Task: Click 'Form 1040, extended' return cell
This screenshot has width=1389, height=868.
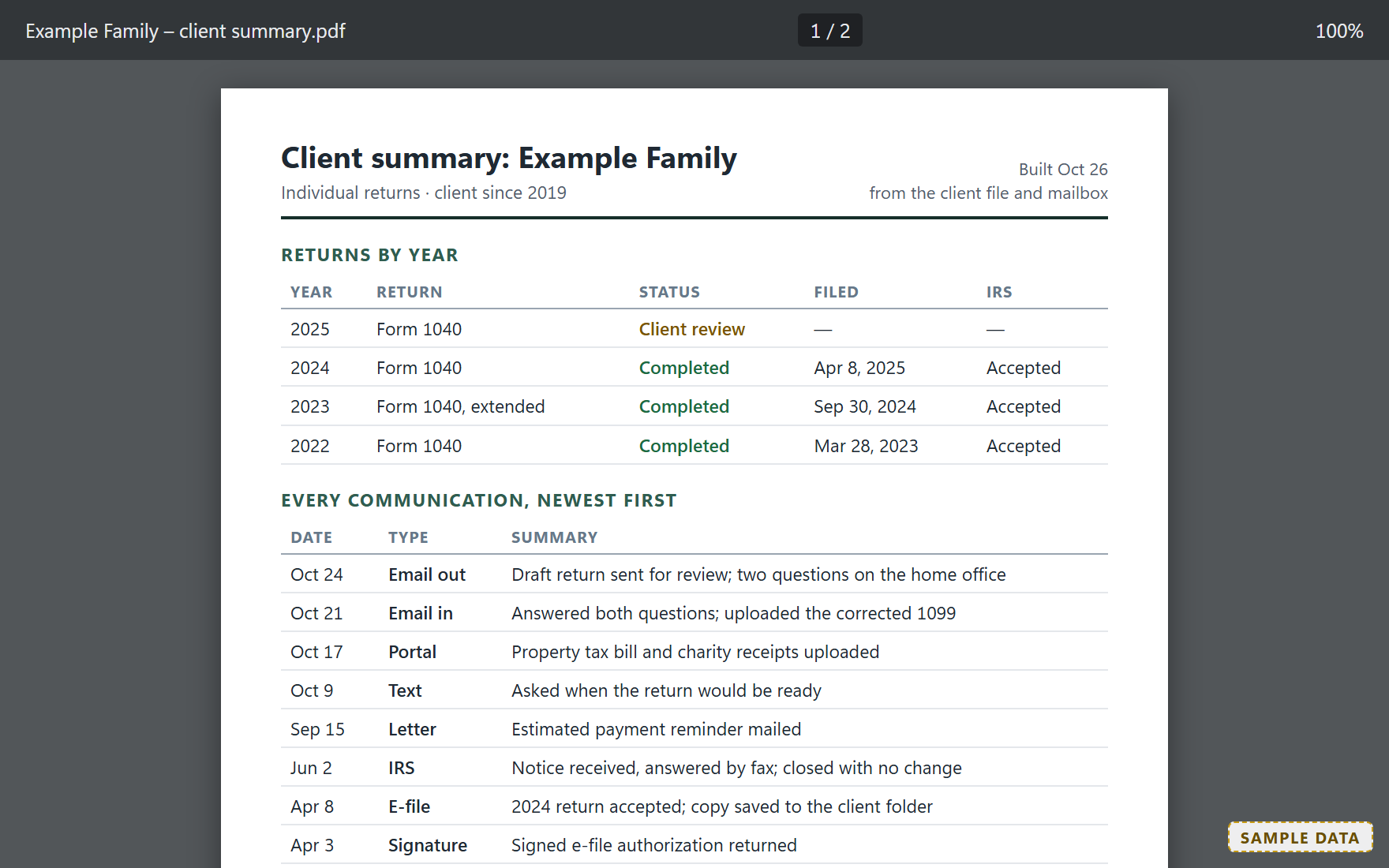Action: pyautogui.click(x=461, y=406)
